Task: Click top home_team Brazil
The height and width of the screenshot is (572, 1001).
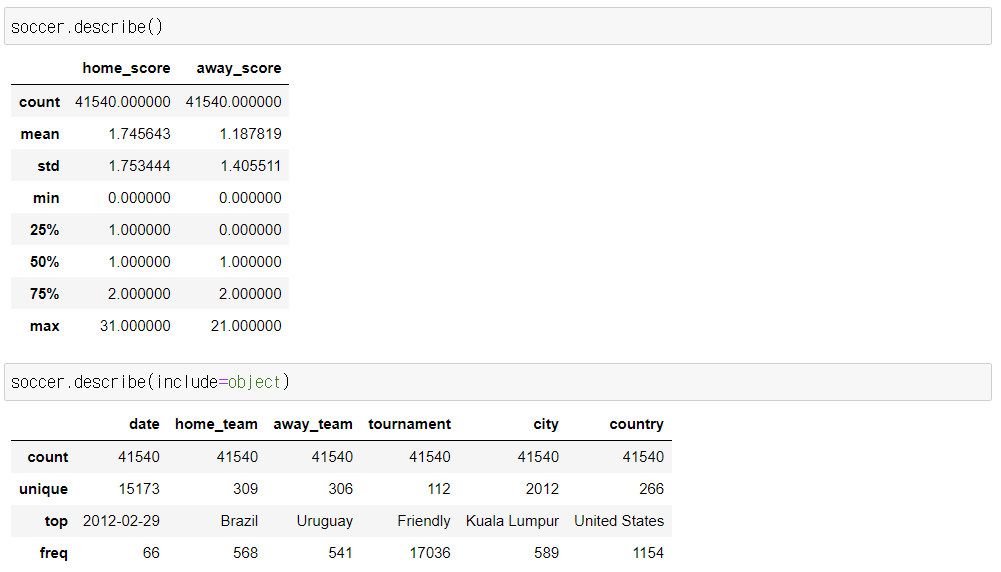Action: (x=239, y=521)
